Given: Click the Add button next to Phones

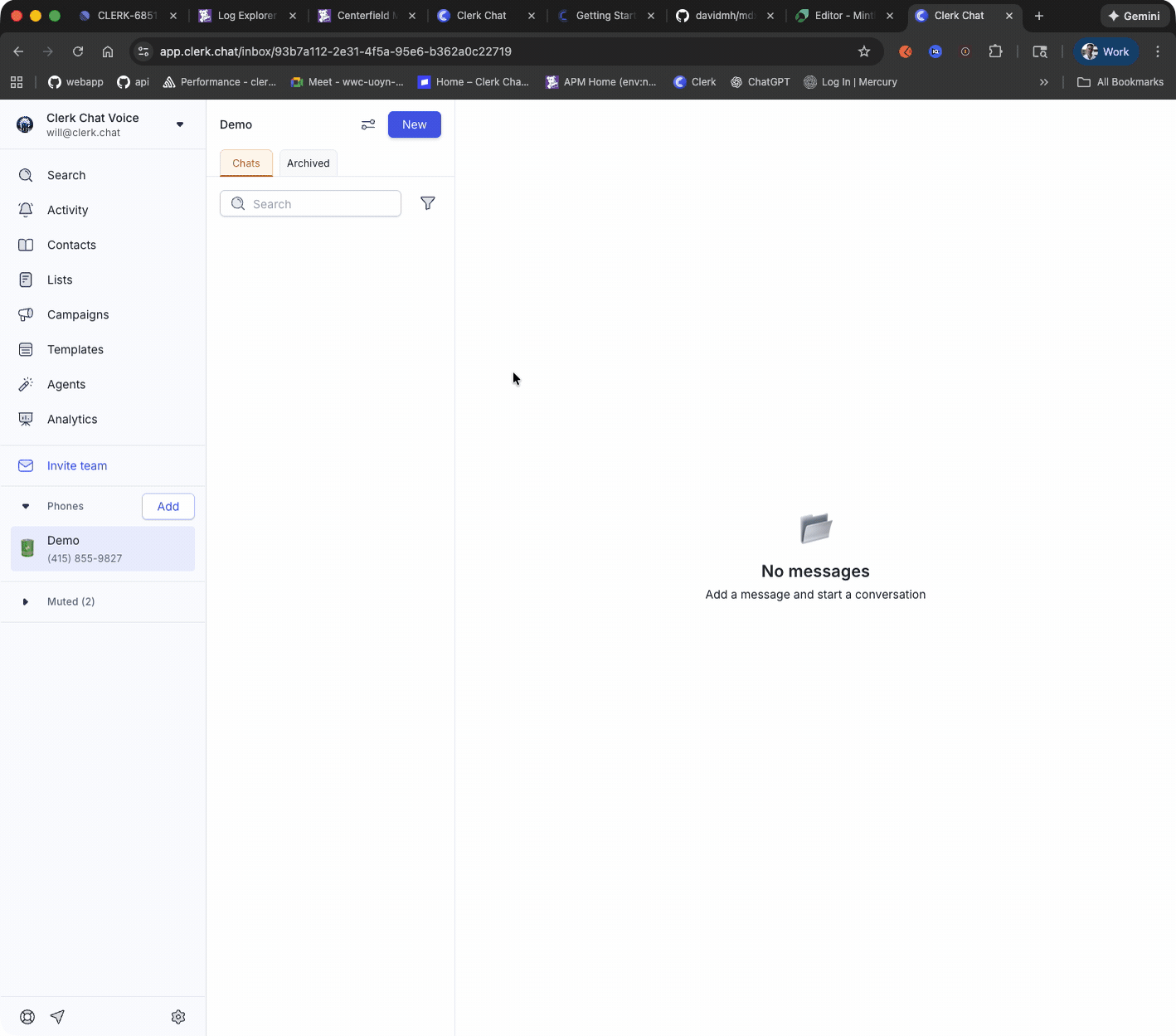Looking at the screenshot, I should click(168, 506).
